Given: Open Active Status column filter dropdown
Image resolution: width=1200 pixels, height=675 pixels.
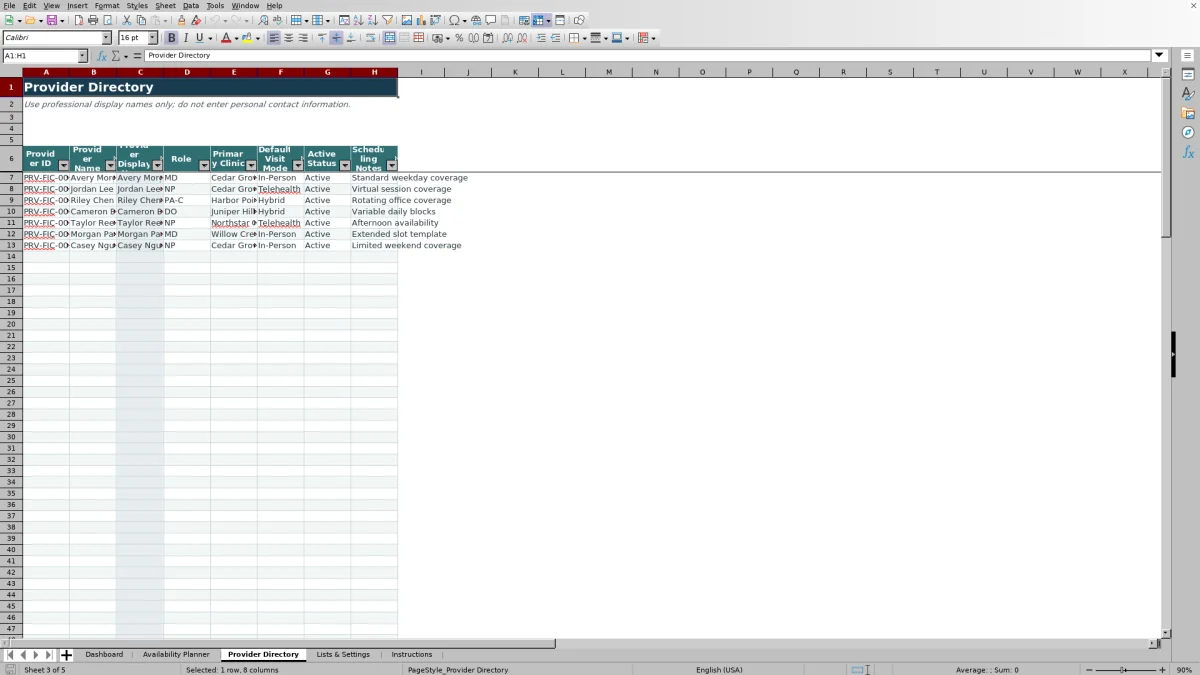Looking at the screenshot, I should [x=345, y=165].
